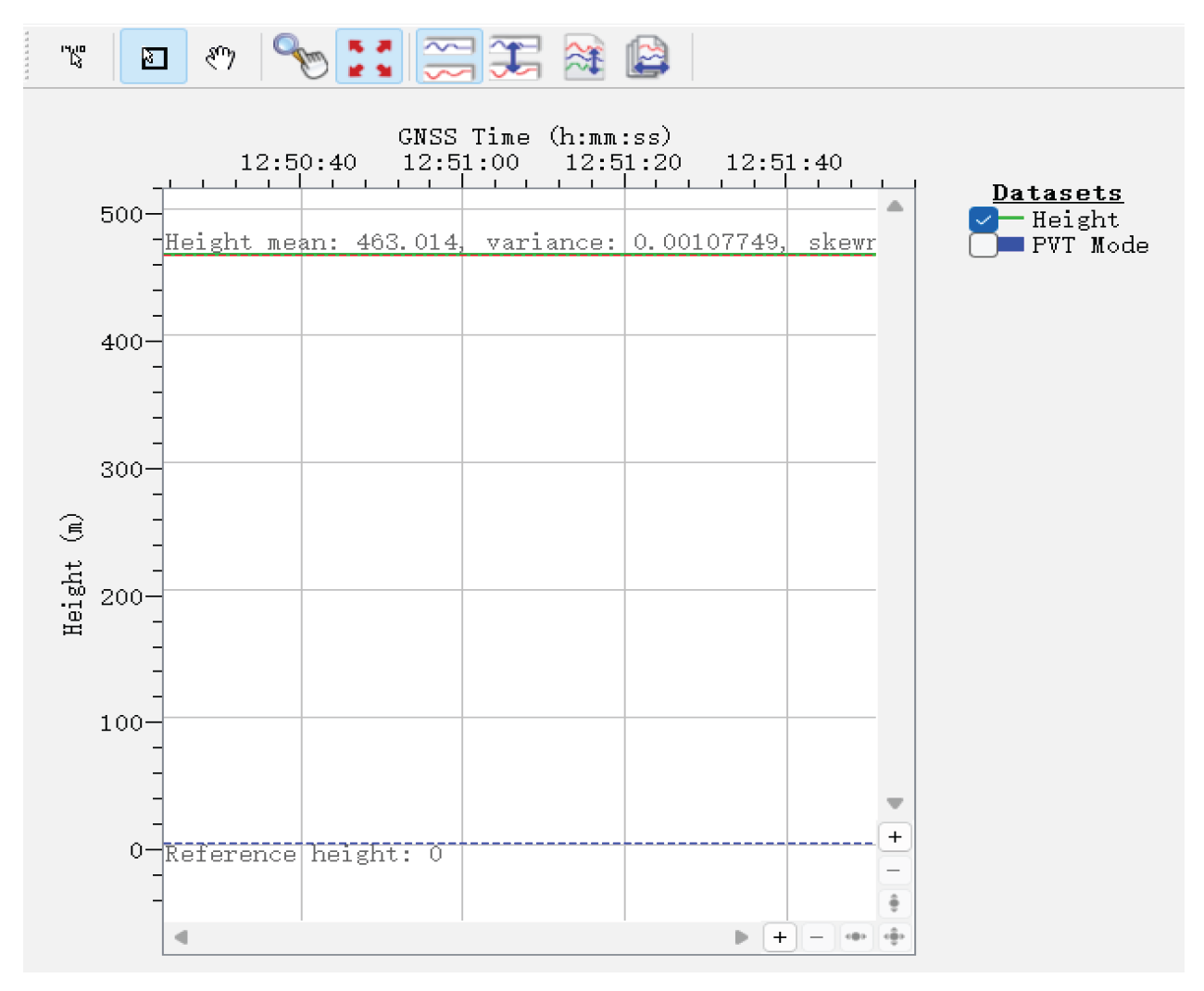Viewport: 1204px width, 991px height.
Task: Select the data cursor pointer tool
Action: tap(73, 57)
